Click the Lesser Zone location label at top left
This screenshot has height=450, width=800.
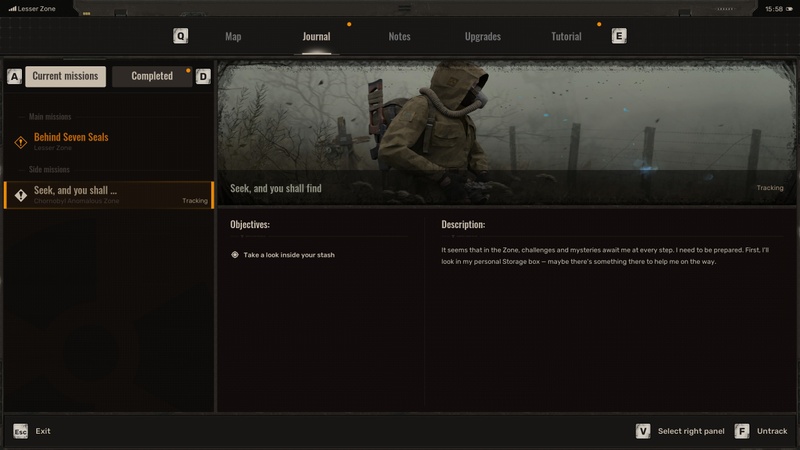[x=37, y=9]
